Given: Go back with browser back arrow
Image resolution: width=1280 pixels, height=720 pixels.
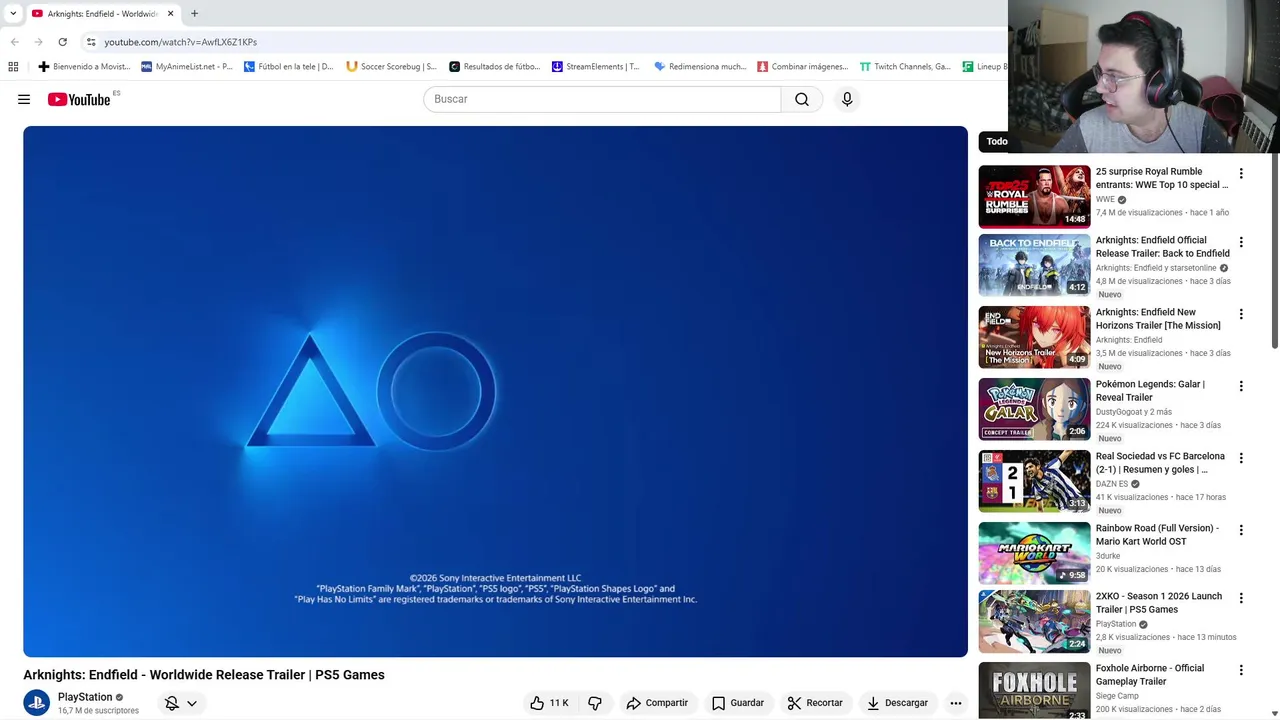Looking at the screenshot, I should (14, 42).
